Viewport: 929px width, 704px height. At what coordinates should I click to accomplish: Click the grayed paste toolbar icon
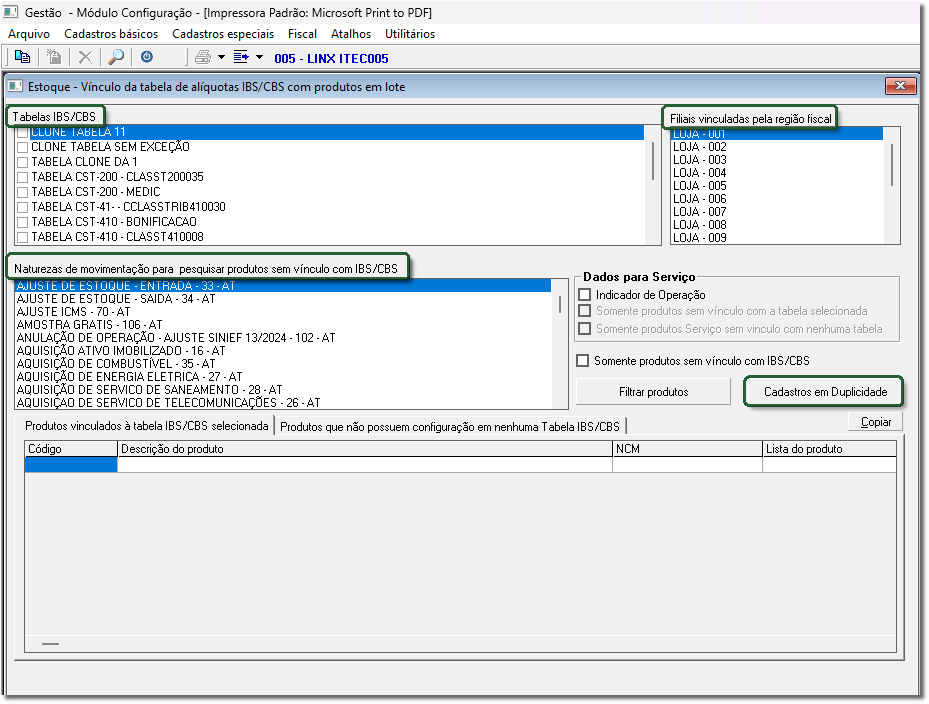[x=54, y=57]
